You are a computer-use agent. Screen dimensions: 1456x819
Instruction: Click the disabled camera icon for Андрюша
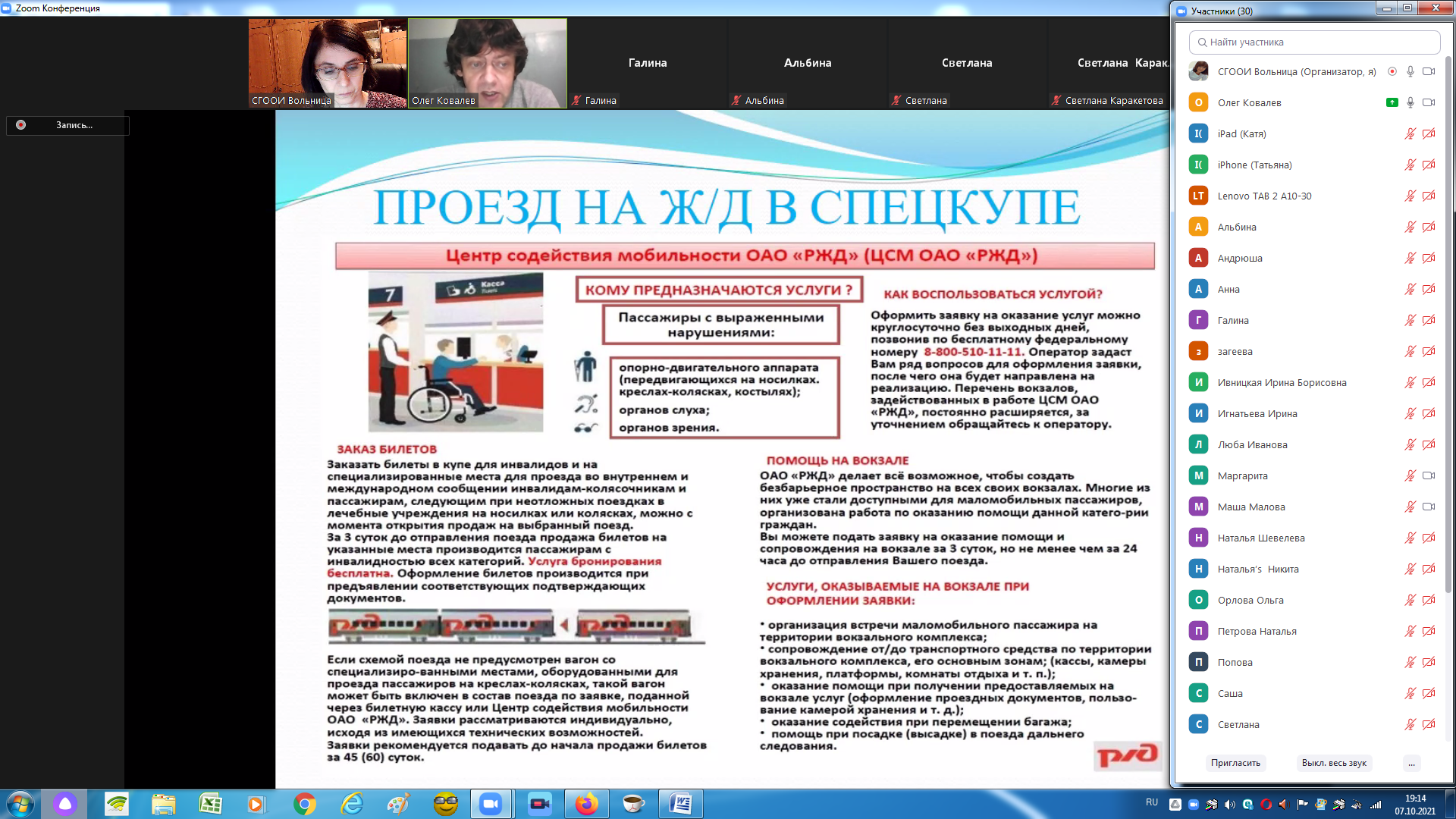[x=1429, y=258]
